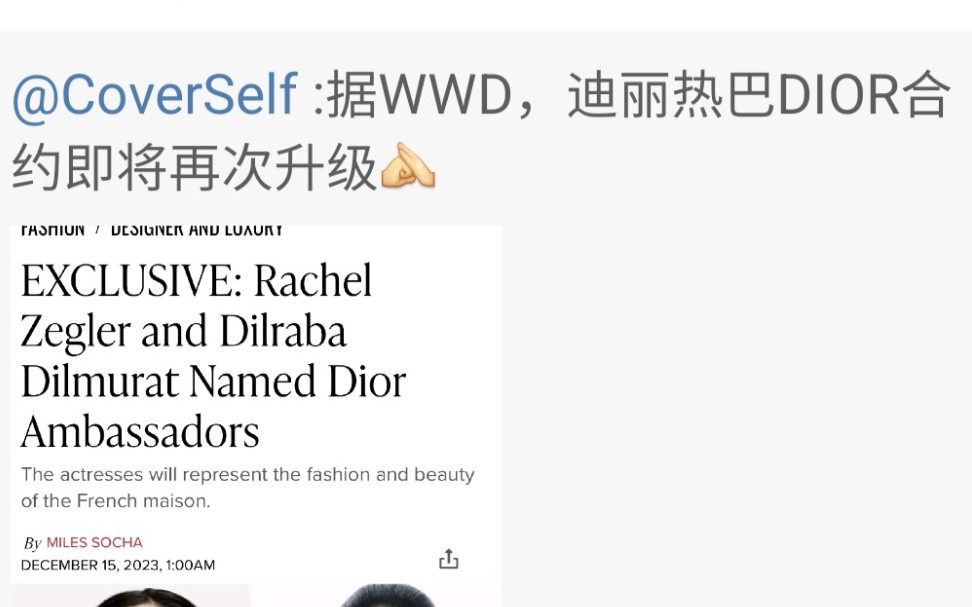Tap the word WWD in the post
Screen dimensions: 972x607
pyautogui.click(x=444, y=95)
